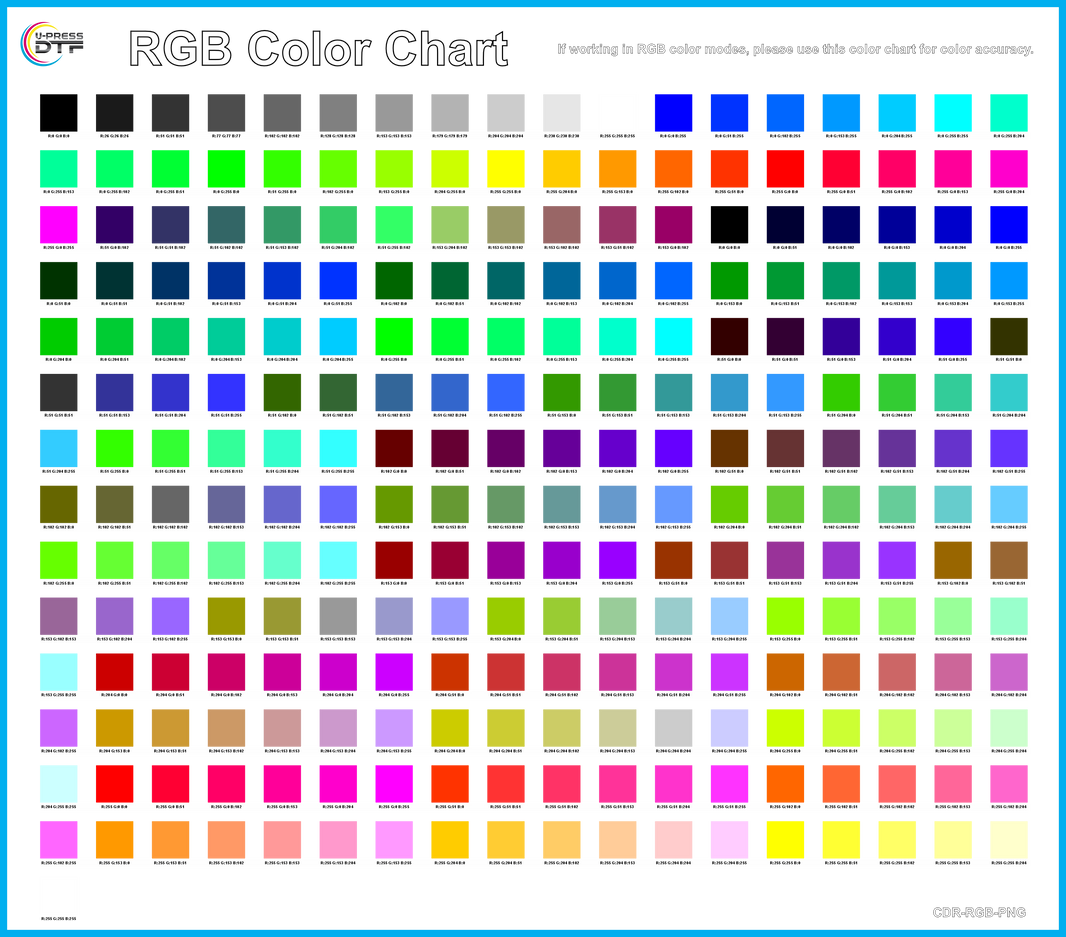Select the lone white swatch in the bottom-left corner

(x=58, y=894)
